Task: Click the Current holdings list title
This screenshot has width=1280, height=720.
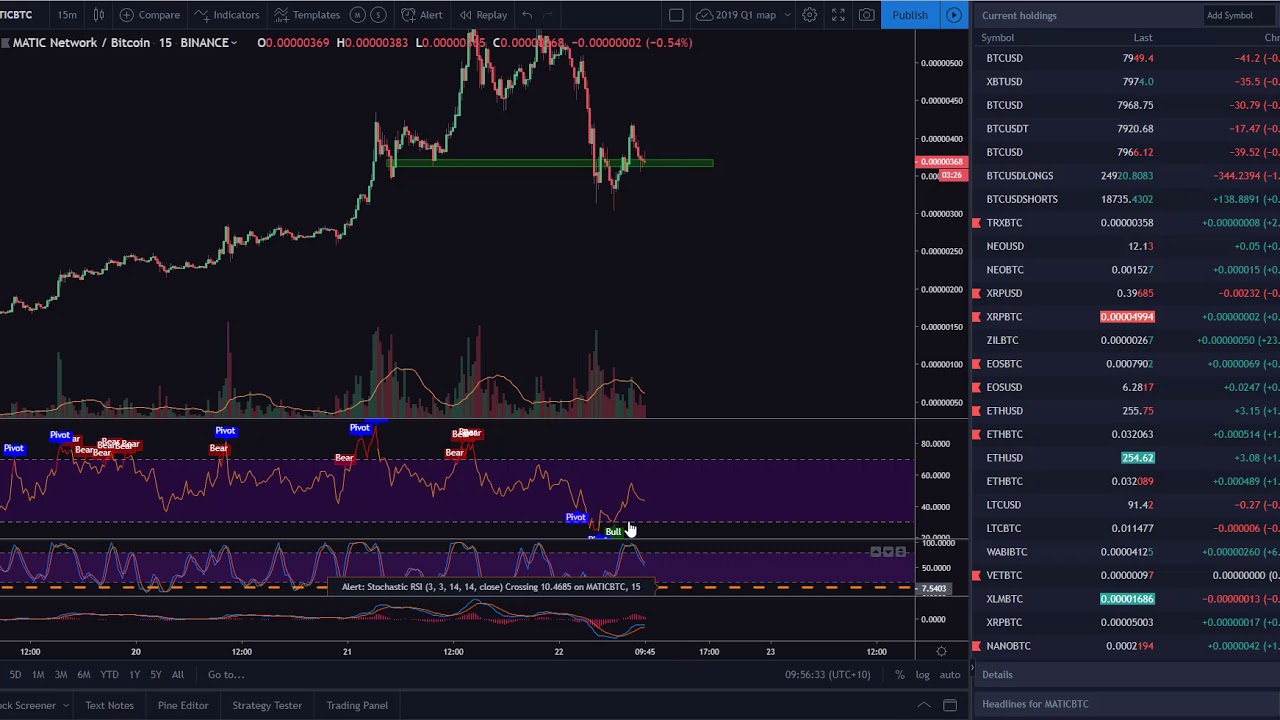Action: (1019, 16)
